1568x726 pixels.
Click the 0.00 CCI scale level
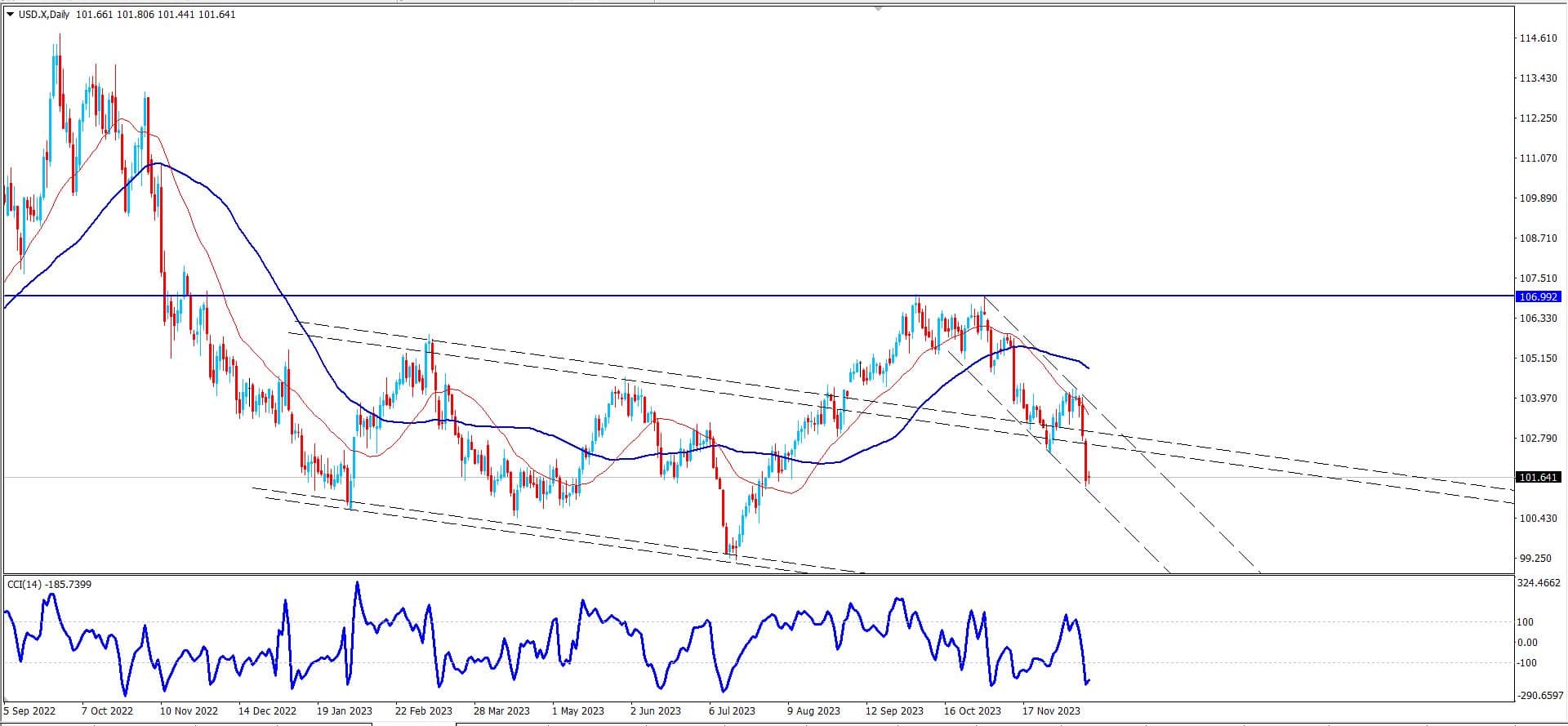[x=1528, y=643]
